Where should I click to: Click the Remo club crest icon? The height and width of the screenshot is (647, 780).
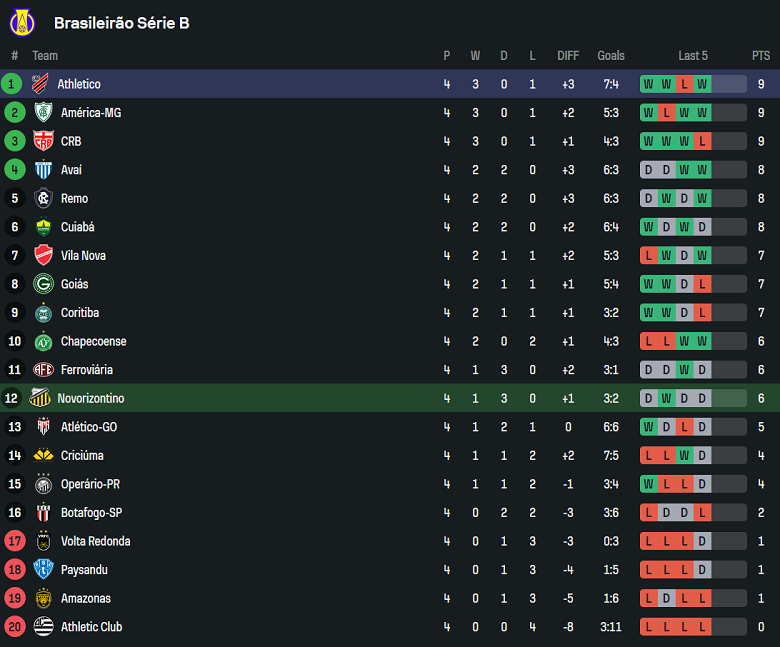point(43,198)
